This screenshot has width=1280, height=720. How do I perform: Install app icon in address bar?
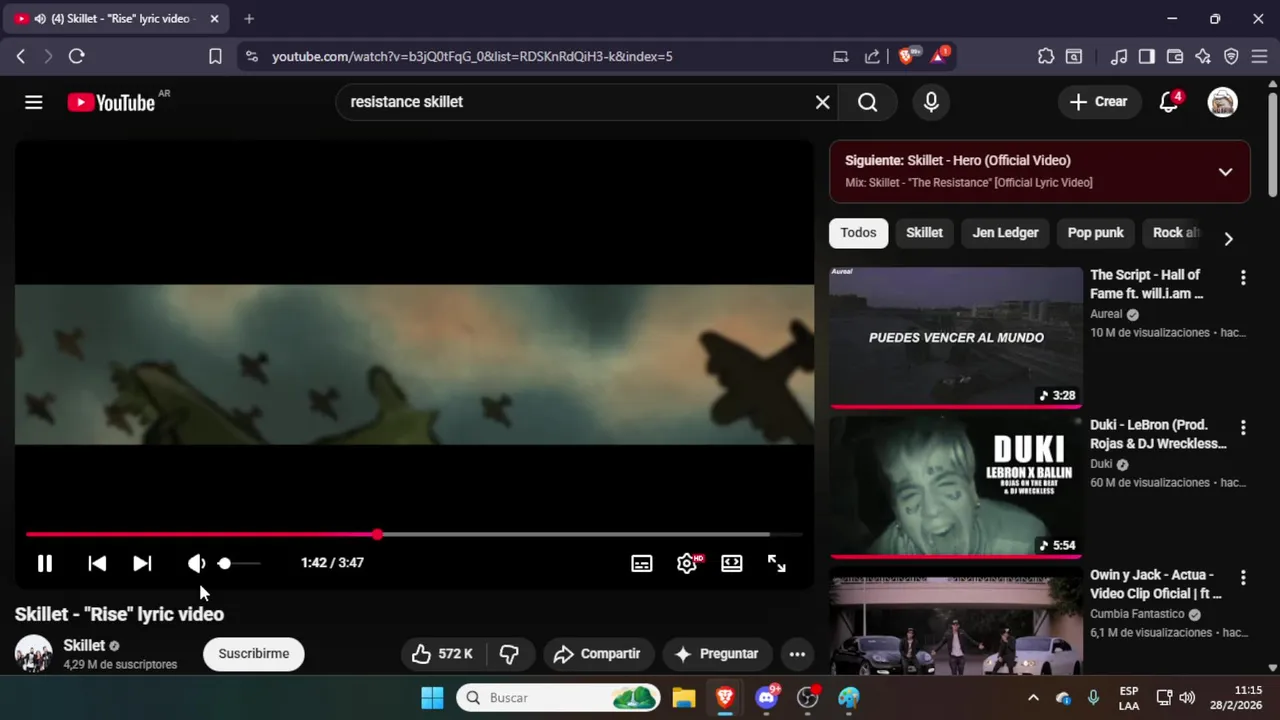pyautogui.click(x=841, y=57)
